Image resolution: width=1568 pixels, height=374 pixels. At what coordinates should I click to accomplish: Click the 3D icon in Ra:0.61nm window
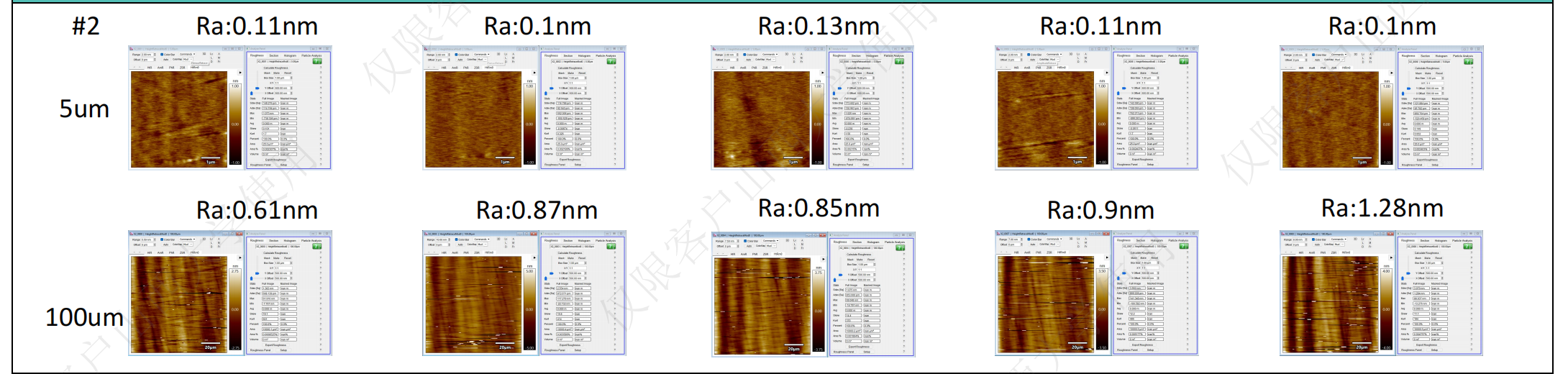tap(204, 240)
